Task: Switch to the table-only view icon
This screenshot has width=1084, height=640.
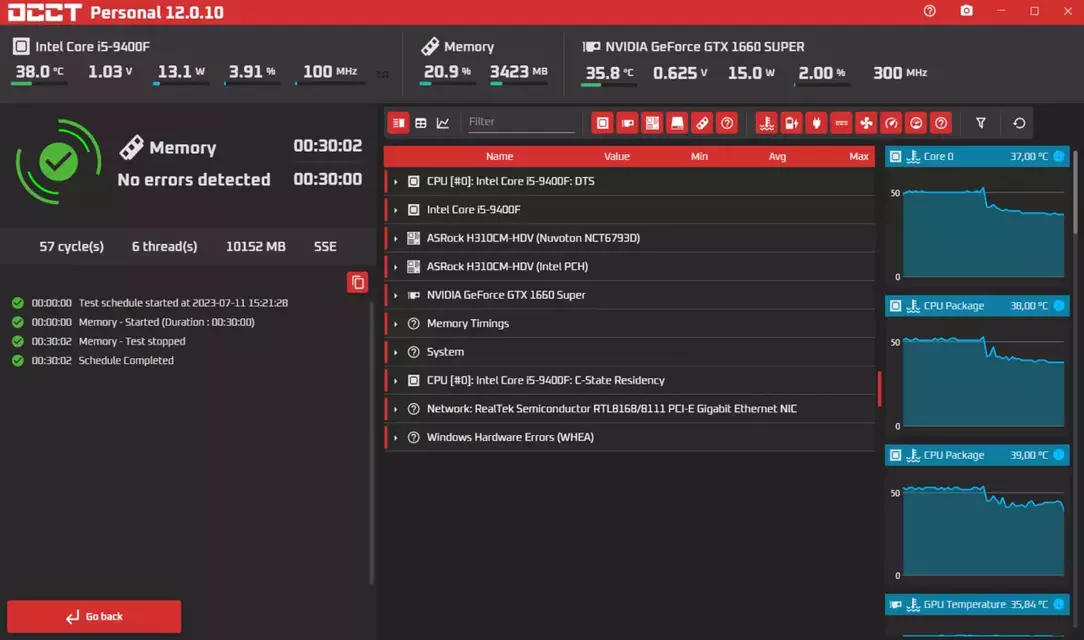Action: [x=421, y=123]
